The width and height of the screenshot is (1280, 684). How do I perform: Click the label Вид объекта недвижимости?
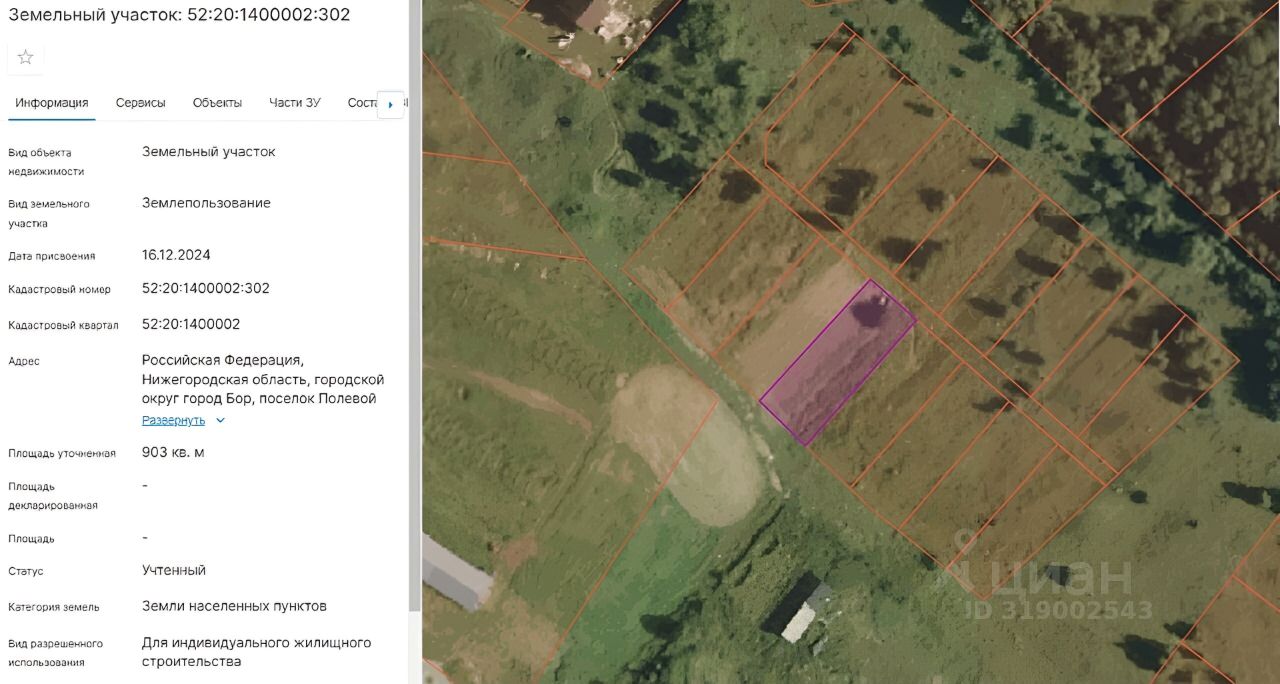[x=46, y=162]
